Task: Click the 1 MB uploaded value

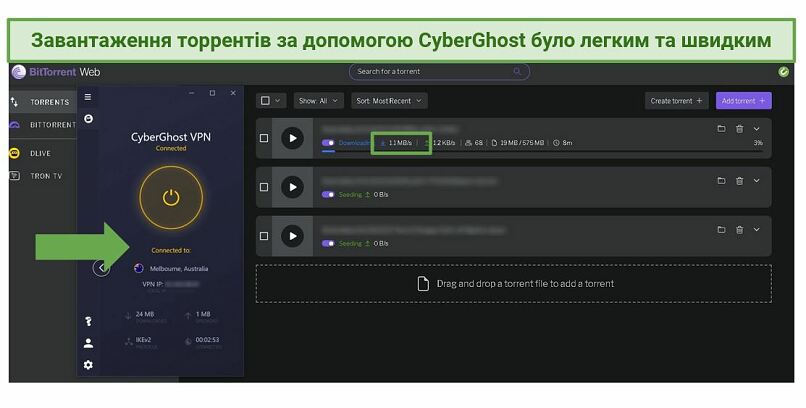Action: (203, 314)
